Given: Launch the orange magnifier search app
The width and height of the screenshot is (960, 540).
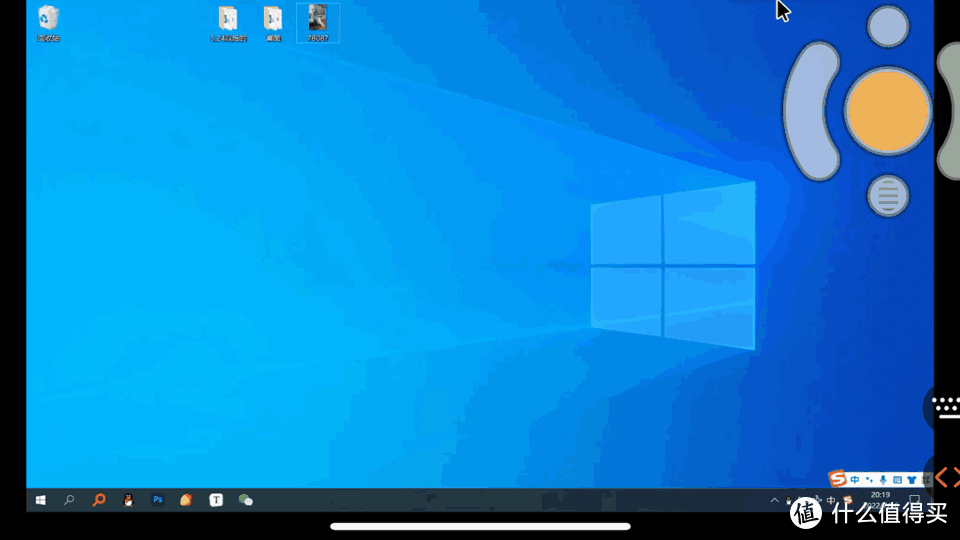Looking at the screenshot, I should [x=98, y=500].
